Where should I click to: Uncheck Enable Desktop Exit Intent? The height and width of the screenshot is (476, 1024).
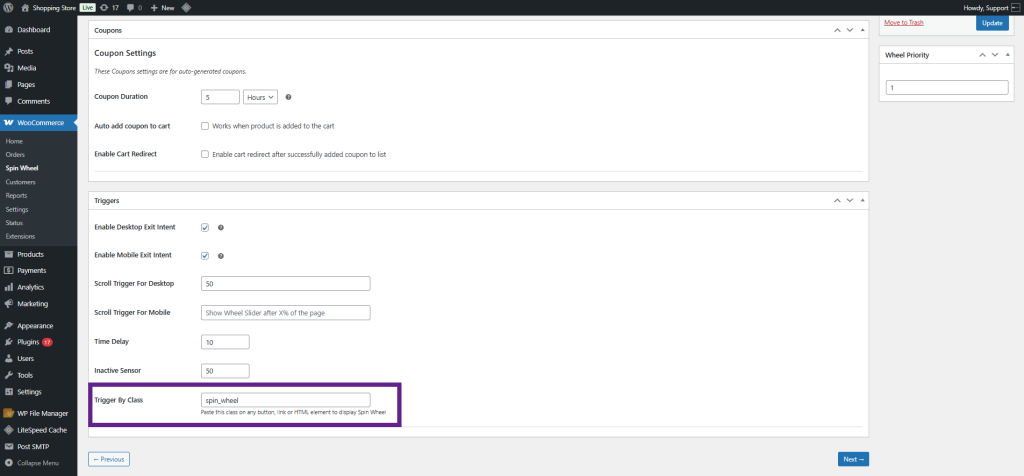pyautogui.click(x=205, y=227)
